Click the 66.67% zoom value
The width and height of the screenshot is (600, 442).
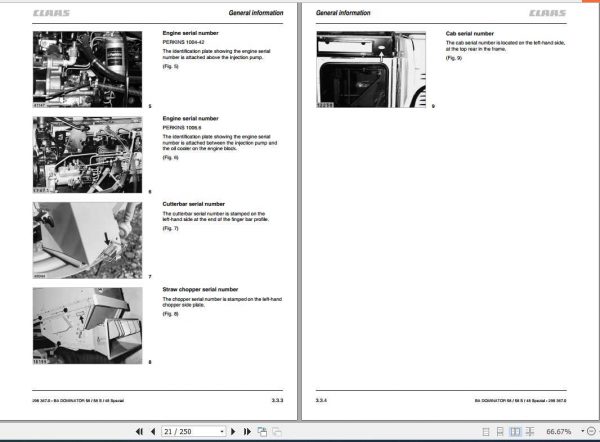click(558, 432)
